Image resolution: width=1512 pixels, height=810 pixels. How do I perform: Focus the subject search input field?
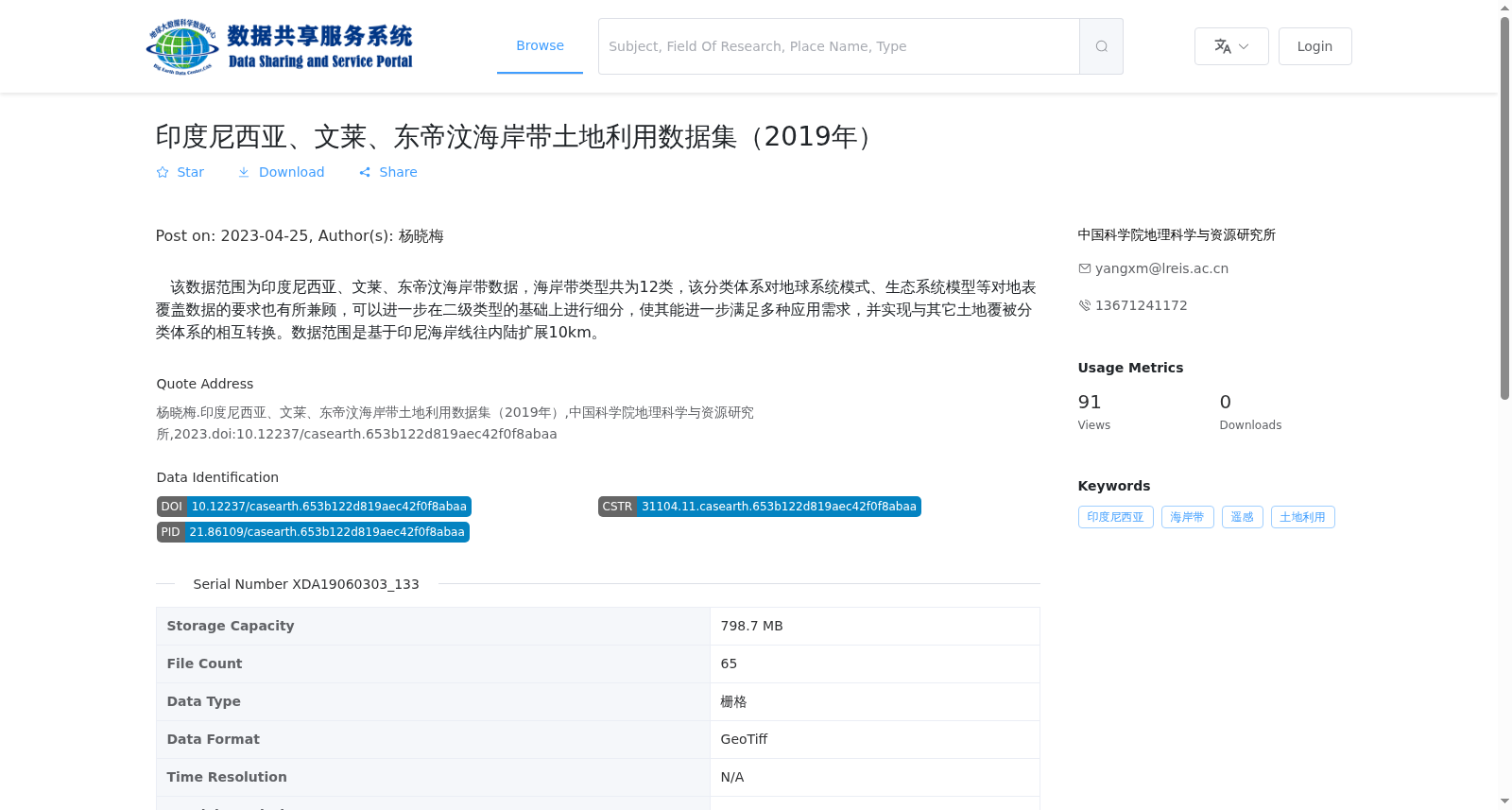point(839,46)
